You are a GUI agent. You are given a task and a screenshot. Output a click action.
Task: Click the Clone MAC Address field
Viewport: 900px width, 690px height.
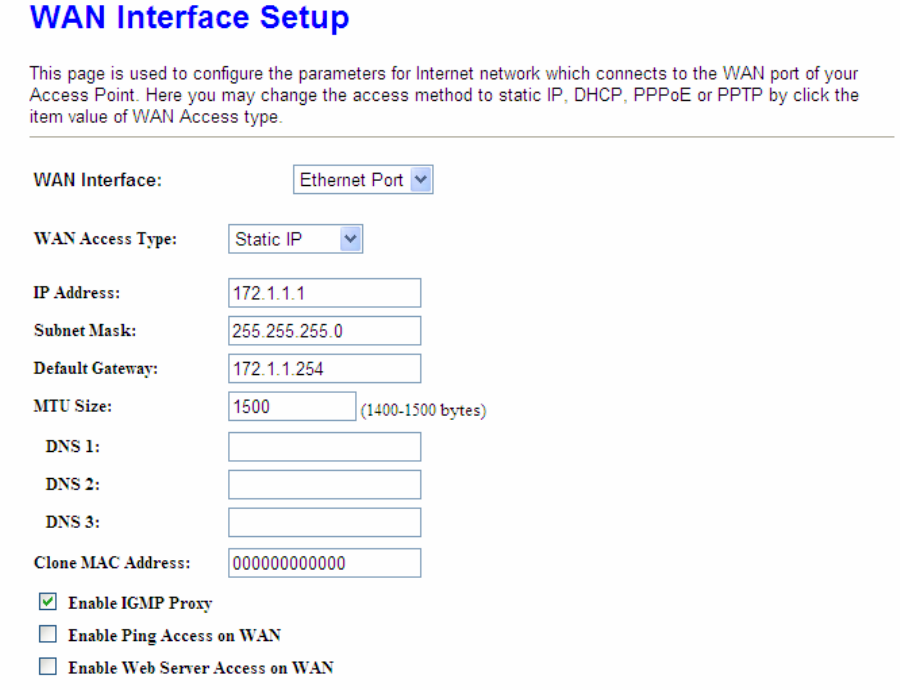point(324,563)
